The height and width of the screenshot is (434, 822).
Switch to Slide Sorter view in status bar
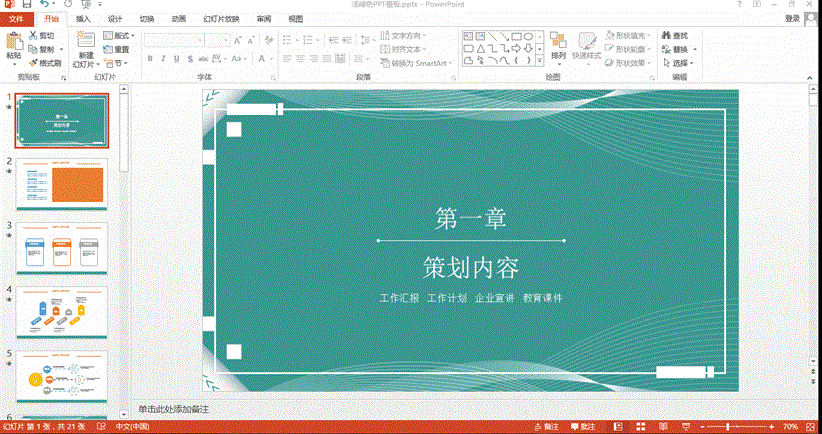pos(641,427)
